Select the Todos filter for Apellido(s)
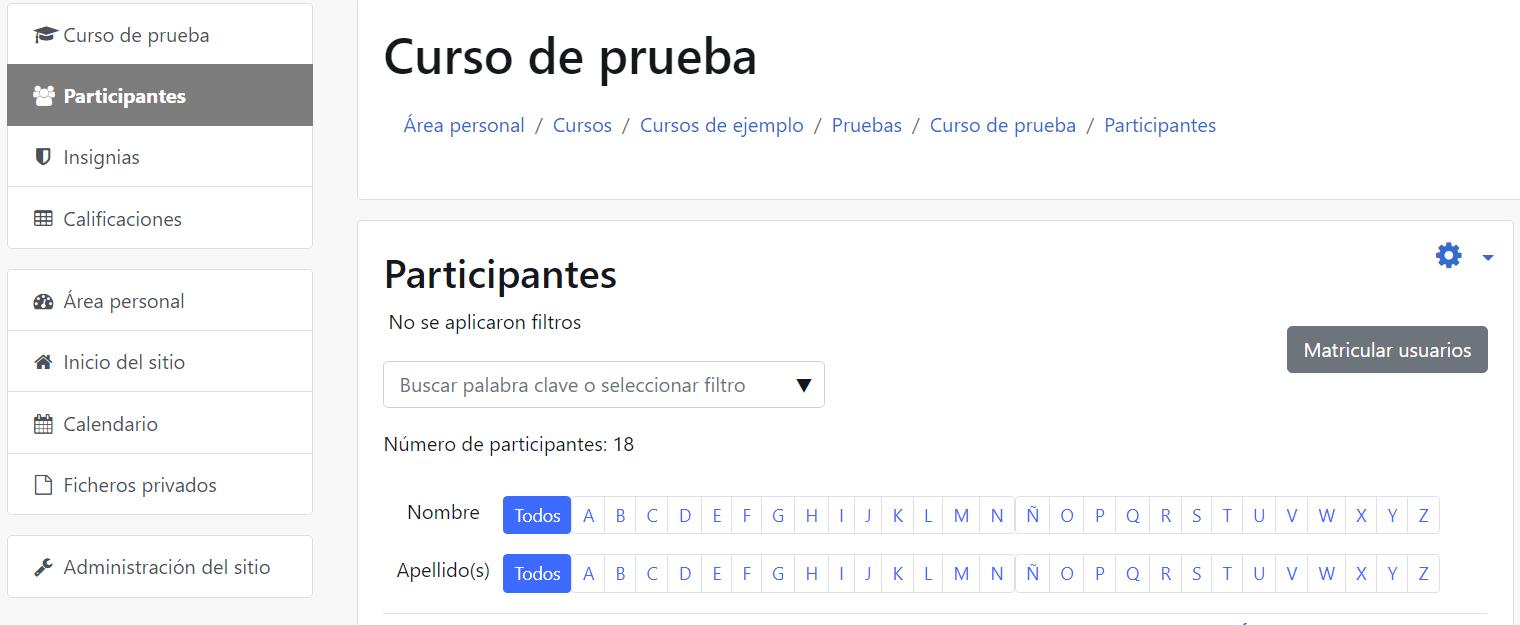The height and width of the screenshot is (625, 1520). tap(537, 573)
